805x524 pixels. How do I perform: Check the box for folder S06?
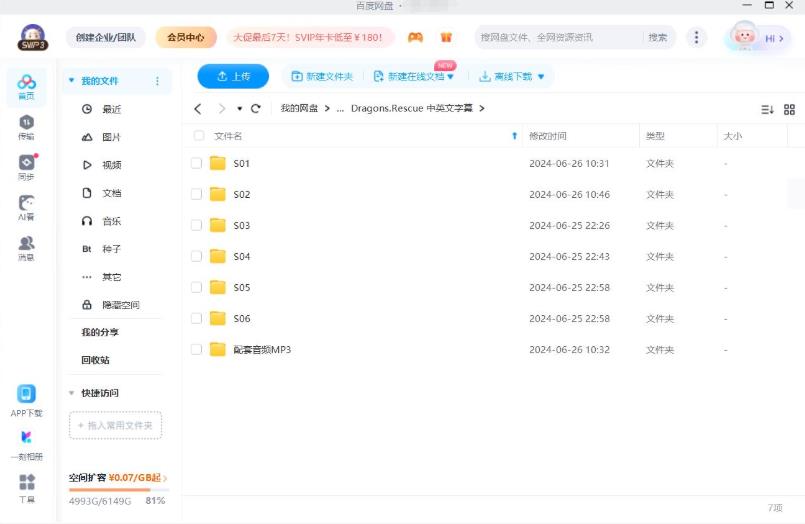click(x=196, y=318)
